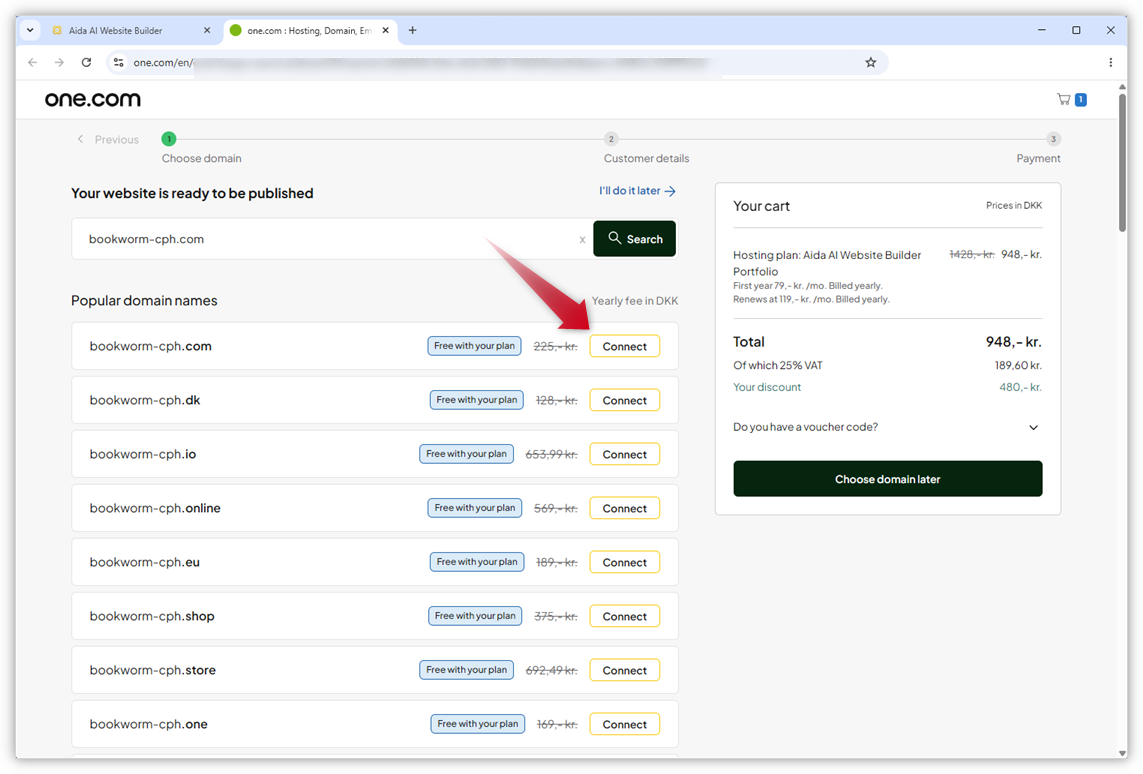1143x774 pixels.
Task: Click the page vertical scrollbar
Action: point(1122,165)
